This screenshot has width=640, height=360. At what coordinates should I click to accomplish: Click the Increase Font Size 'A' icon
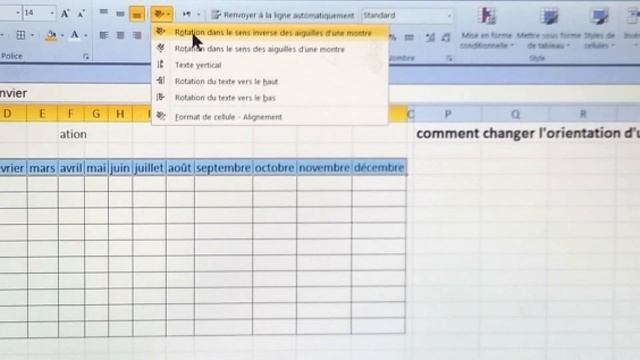[x=65, y=14]
